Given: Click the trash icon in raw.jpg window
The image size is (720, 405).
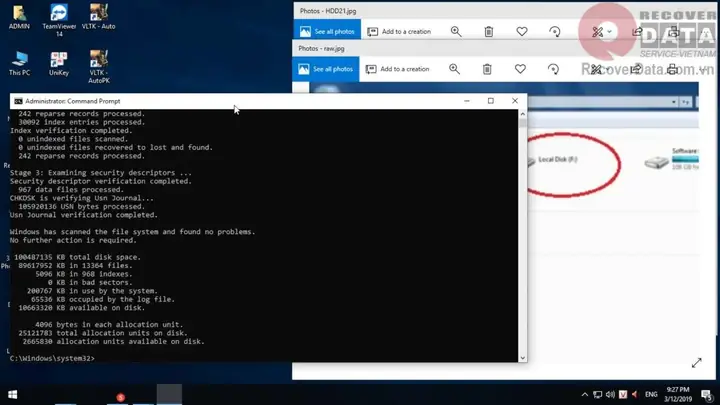Looking at the screenshot, I should [487, 69].
